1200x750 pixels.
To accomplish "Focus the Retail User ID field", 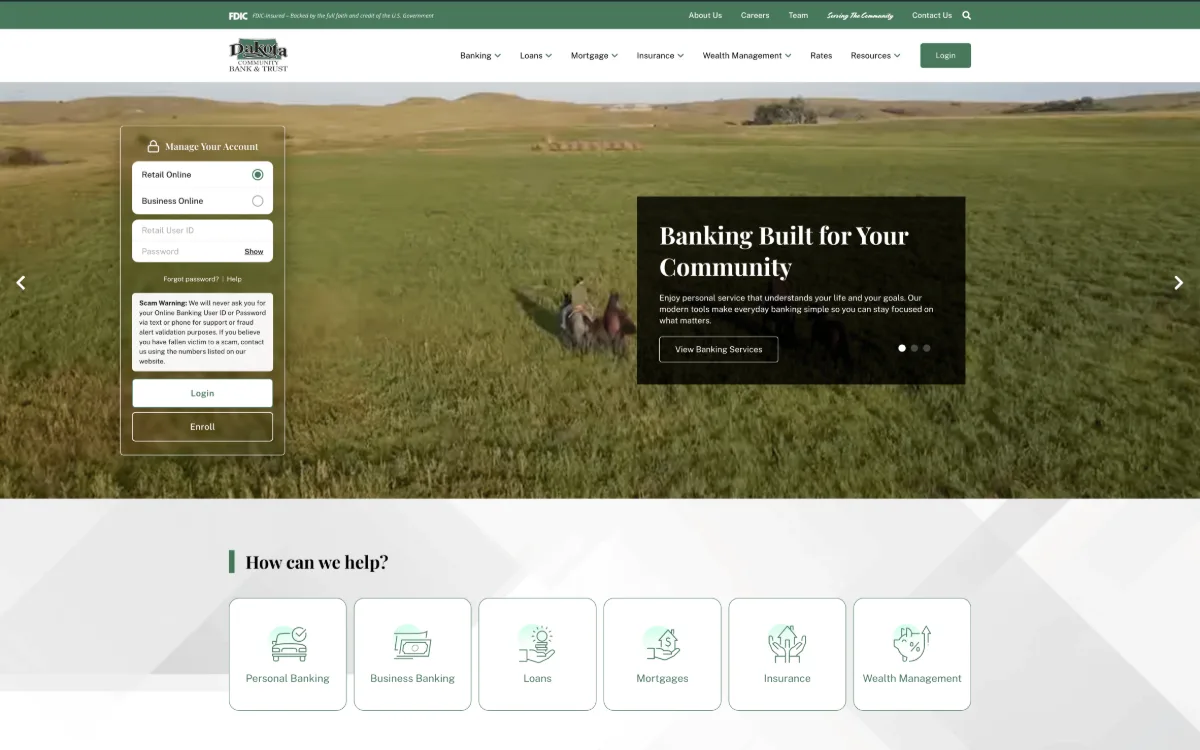I will (202, 230).
